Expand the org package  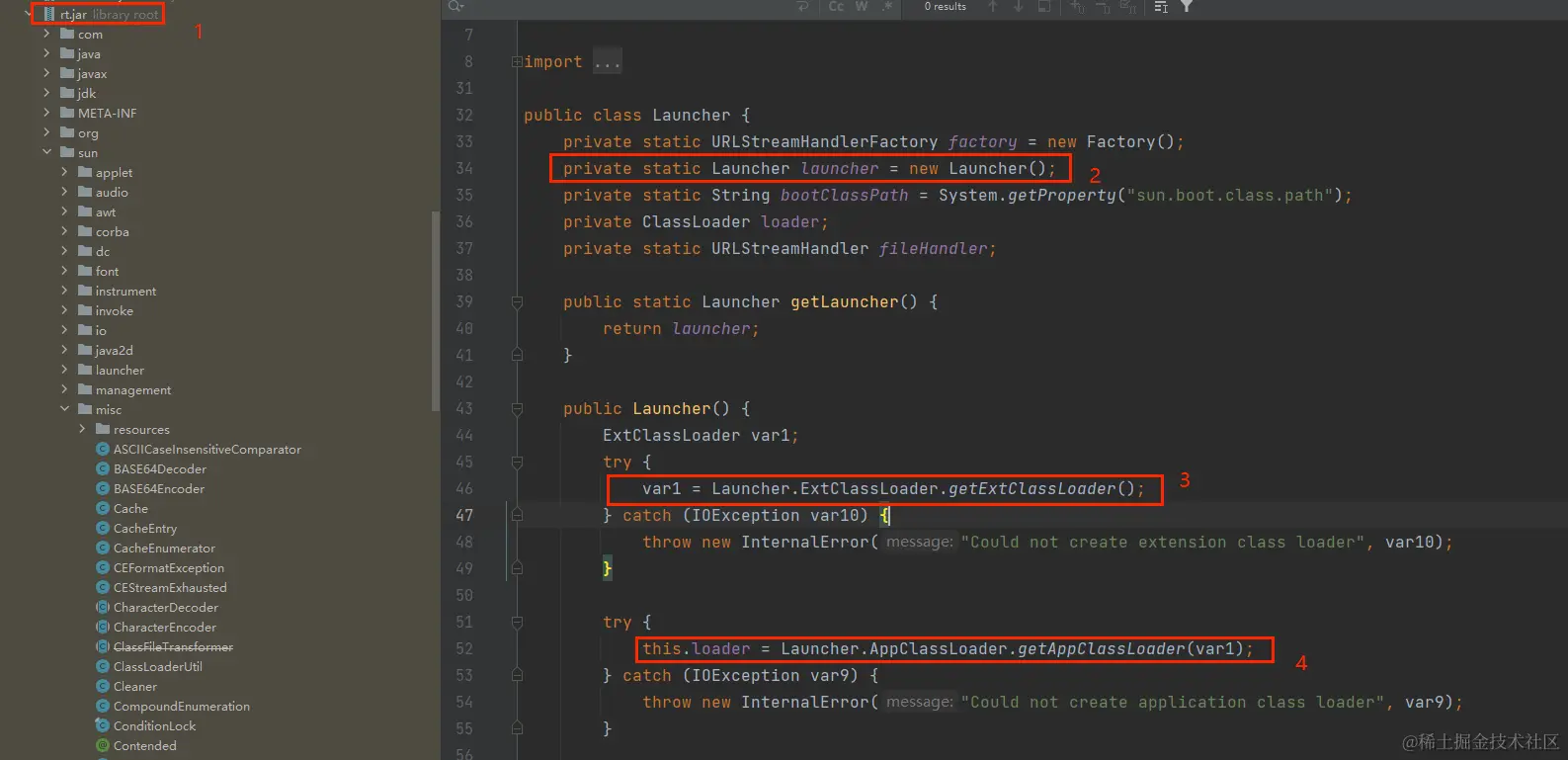click(46, 132)
